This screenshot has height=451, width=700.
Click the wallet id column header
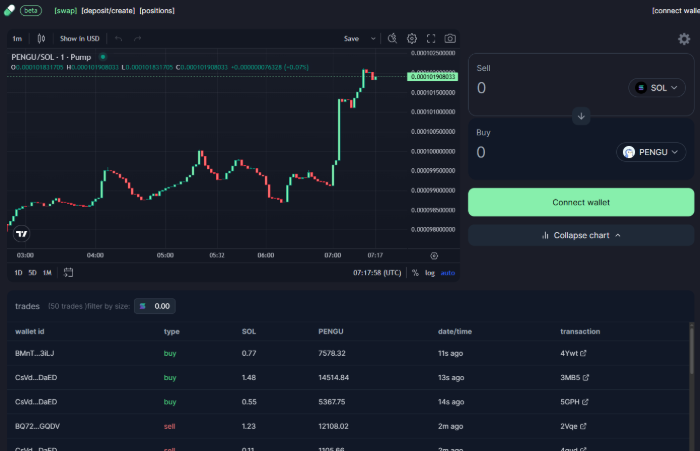tap(29, 331)
